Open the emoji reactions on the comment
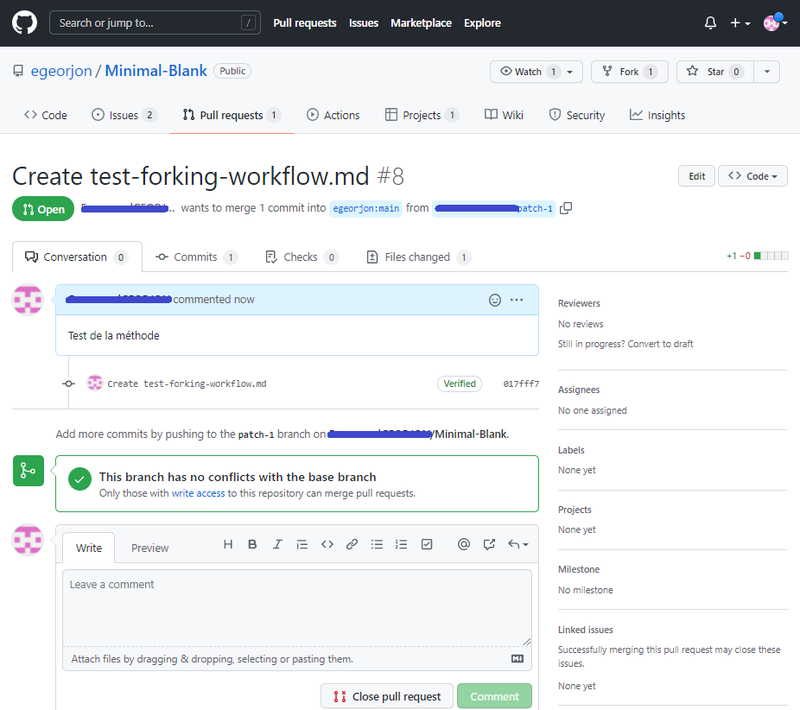This screenshot has height=710, width=800. tap(495, 299)
